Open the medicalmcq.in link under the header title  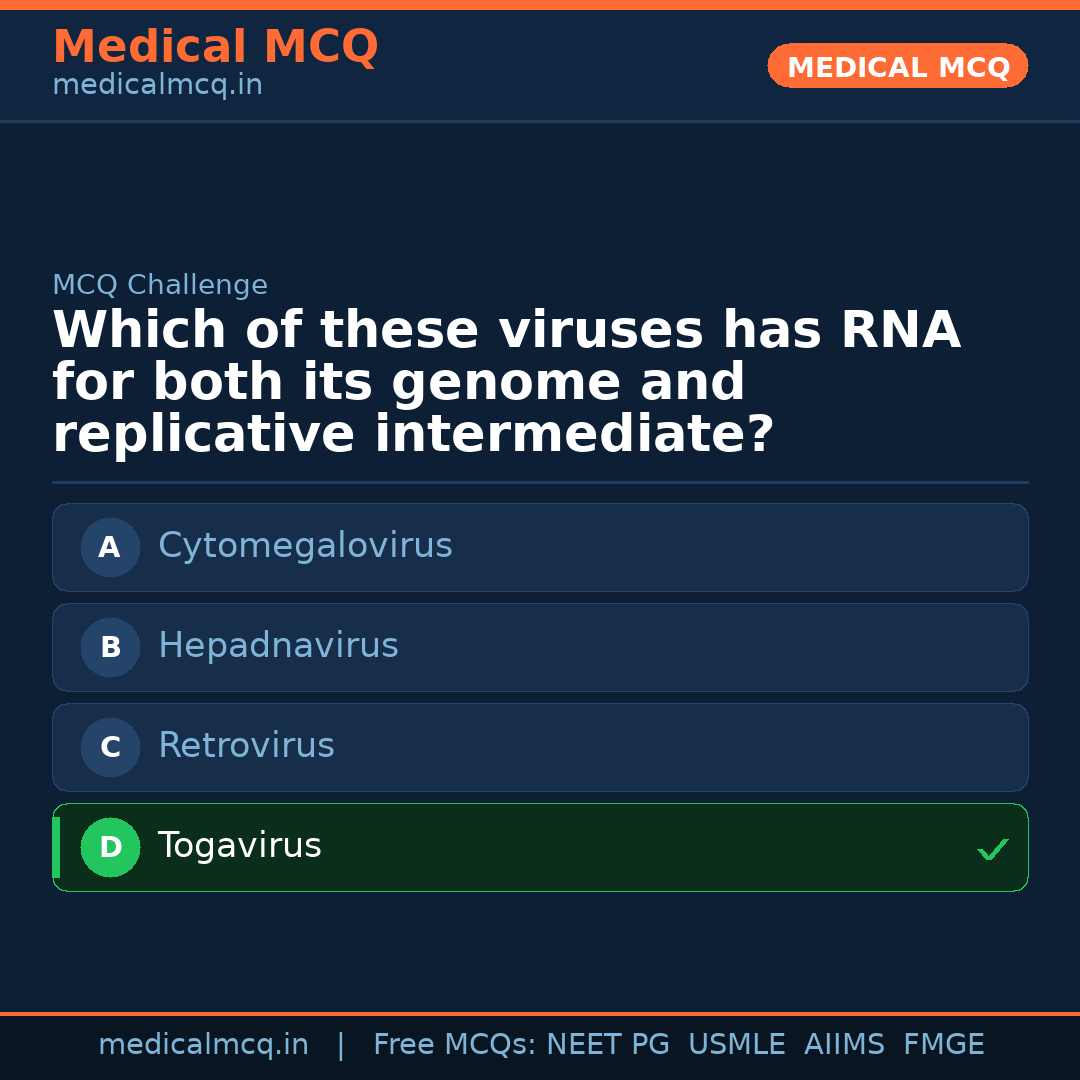157,85
